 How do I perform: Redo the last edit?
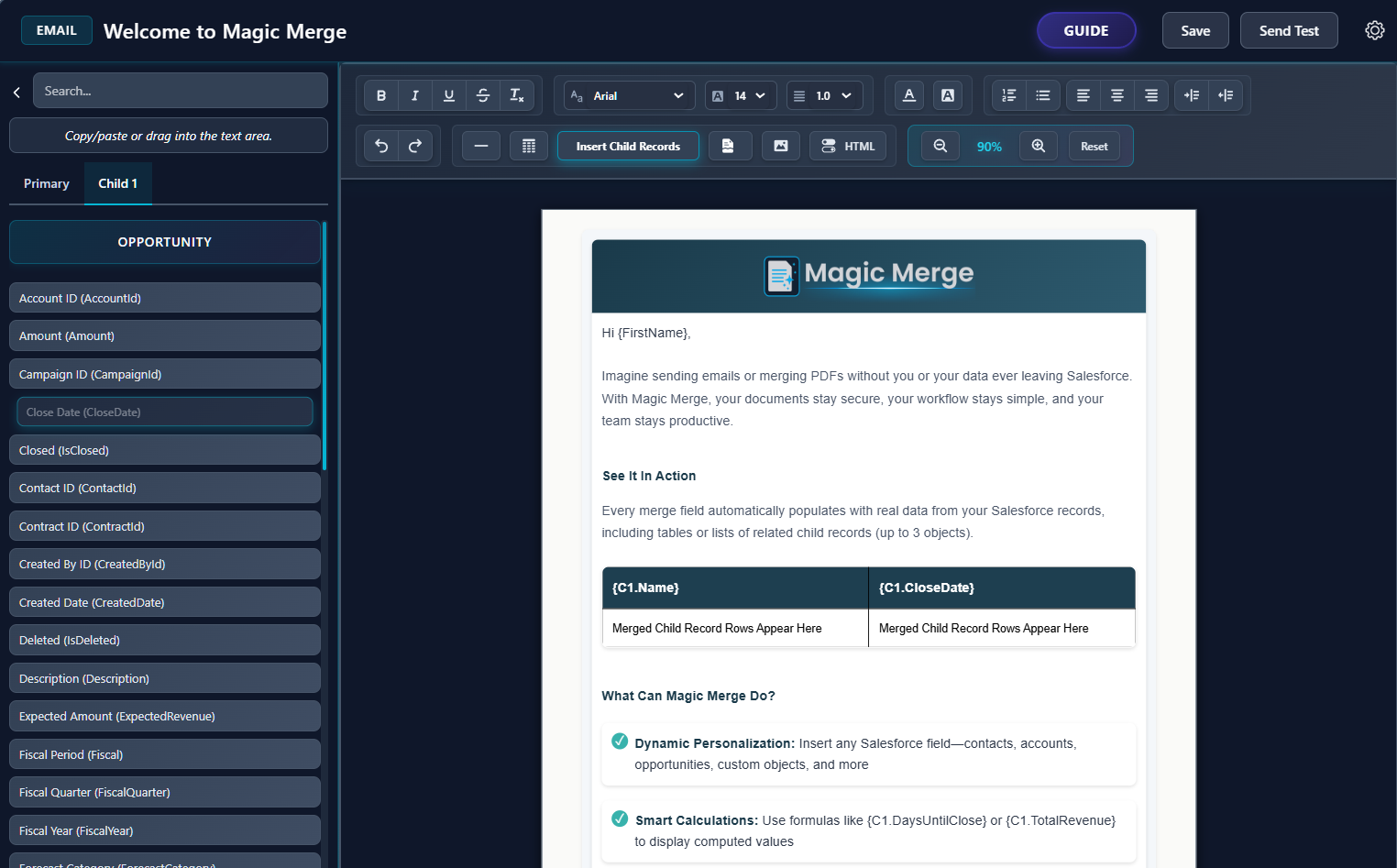pos(414,145)
